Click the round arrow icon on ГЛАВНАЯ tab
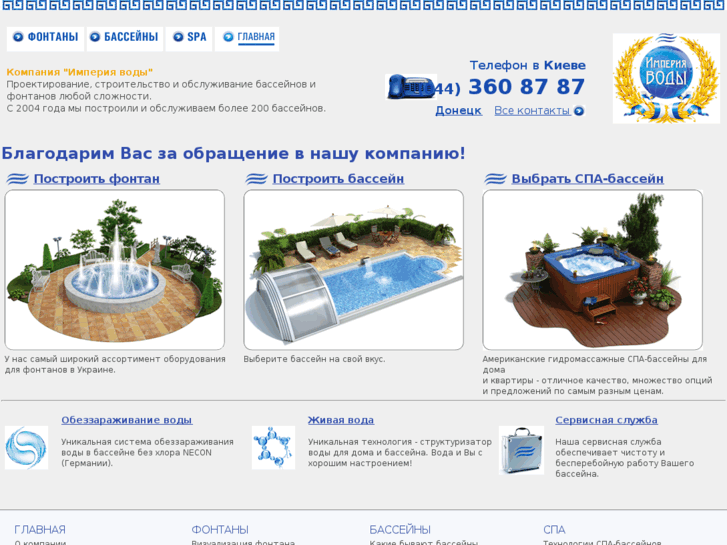Image resolution: width=727 pixels, height=545 pixels. click(228, 37)
